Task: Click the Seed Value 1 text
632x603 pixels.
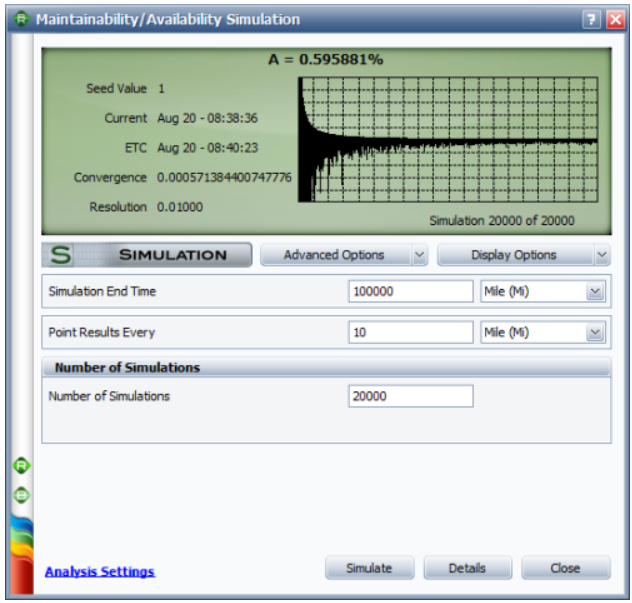Action: click(126, 88)
